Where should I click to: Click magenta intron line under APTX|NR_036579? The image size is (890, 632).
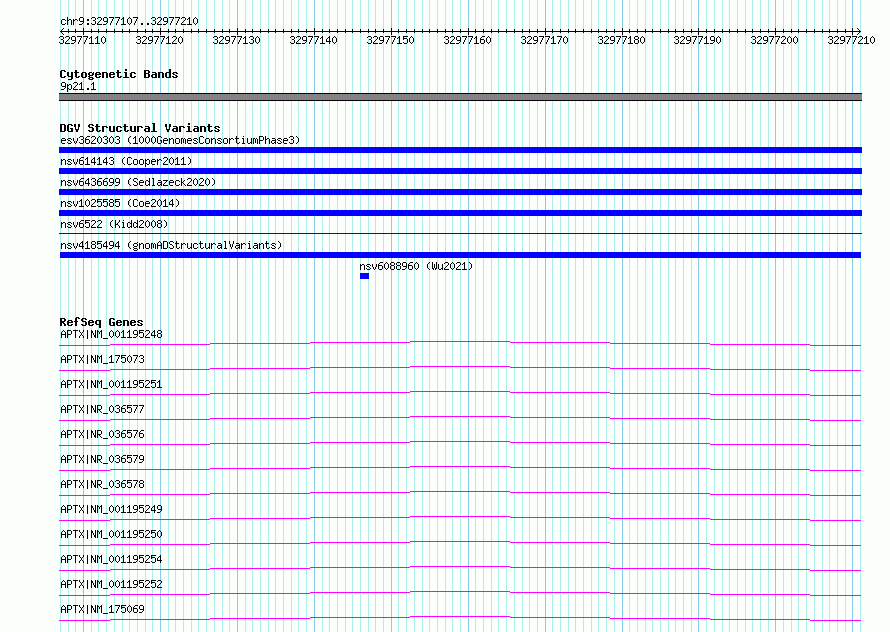point(460,467)
